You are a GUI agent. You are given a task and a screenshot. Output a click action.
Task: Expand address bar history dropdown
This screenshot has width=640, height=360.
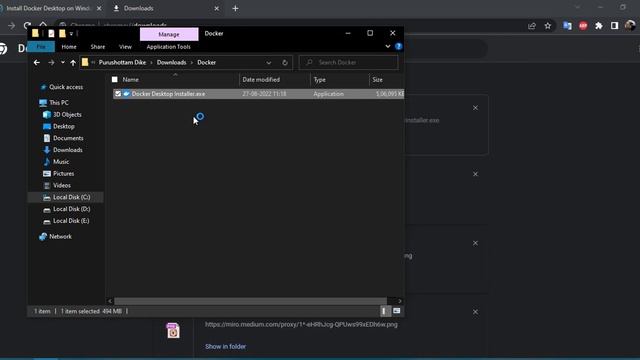click(269, 62)
